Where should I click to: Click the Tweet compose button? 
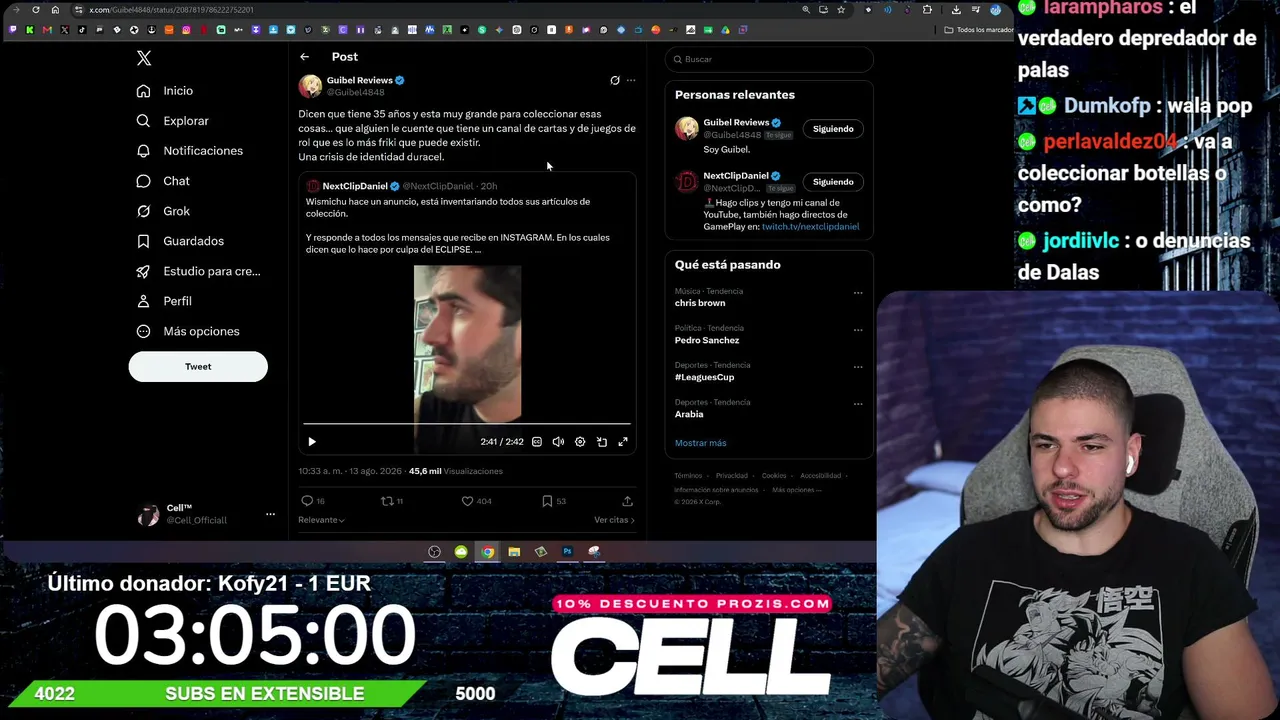[x=198, y=367]
